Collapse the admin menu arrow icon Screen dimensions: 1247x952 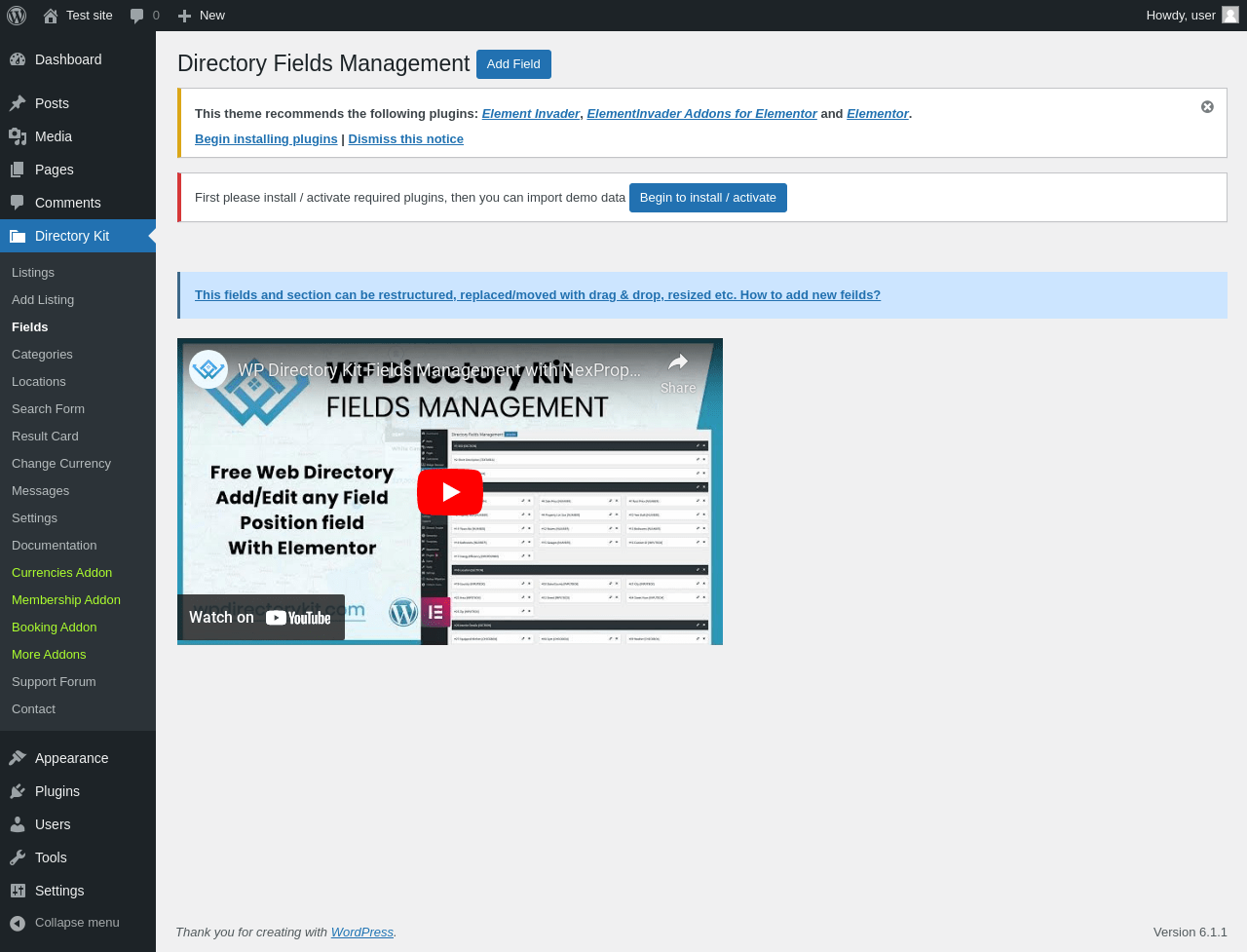point(18,923)
